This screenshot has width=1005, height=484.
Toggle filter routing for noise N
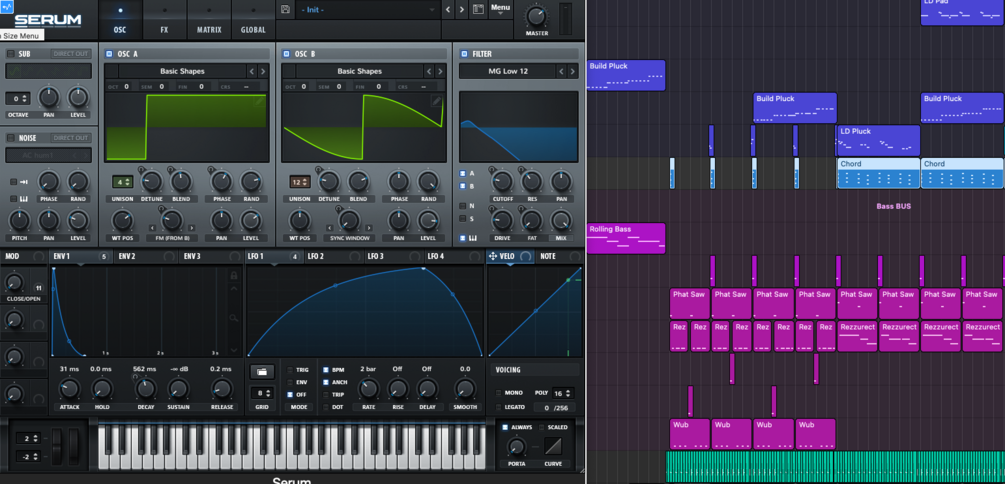(x=463, y=206)
